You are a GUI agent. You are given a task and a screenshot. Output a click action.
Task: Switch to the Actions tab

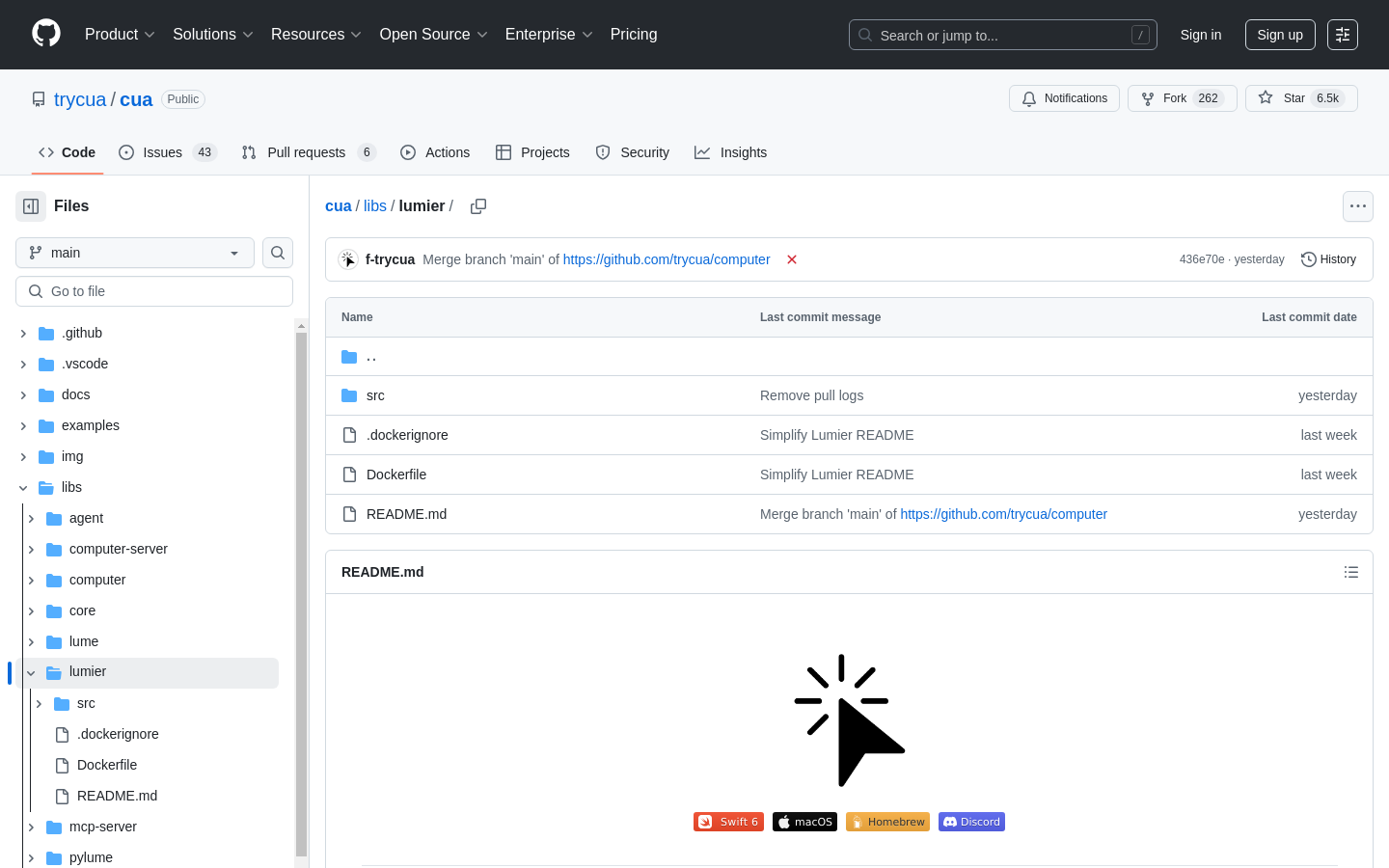435,152
